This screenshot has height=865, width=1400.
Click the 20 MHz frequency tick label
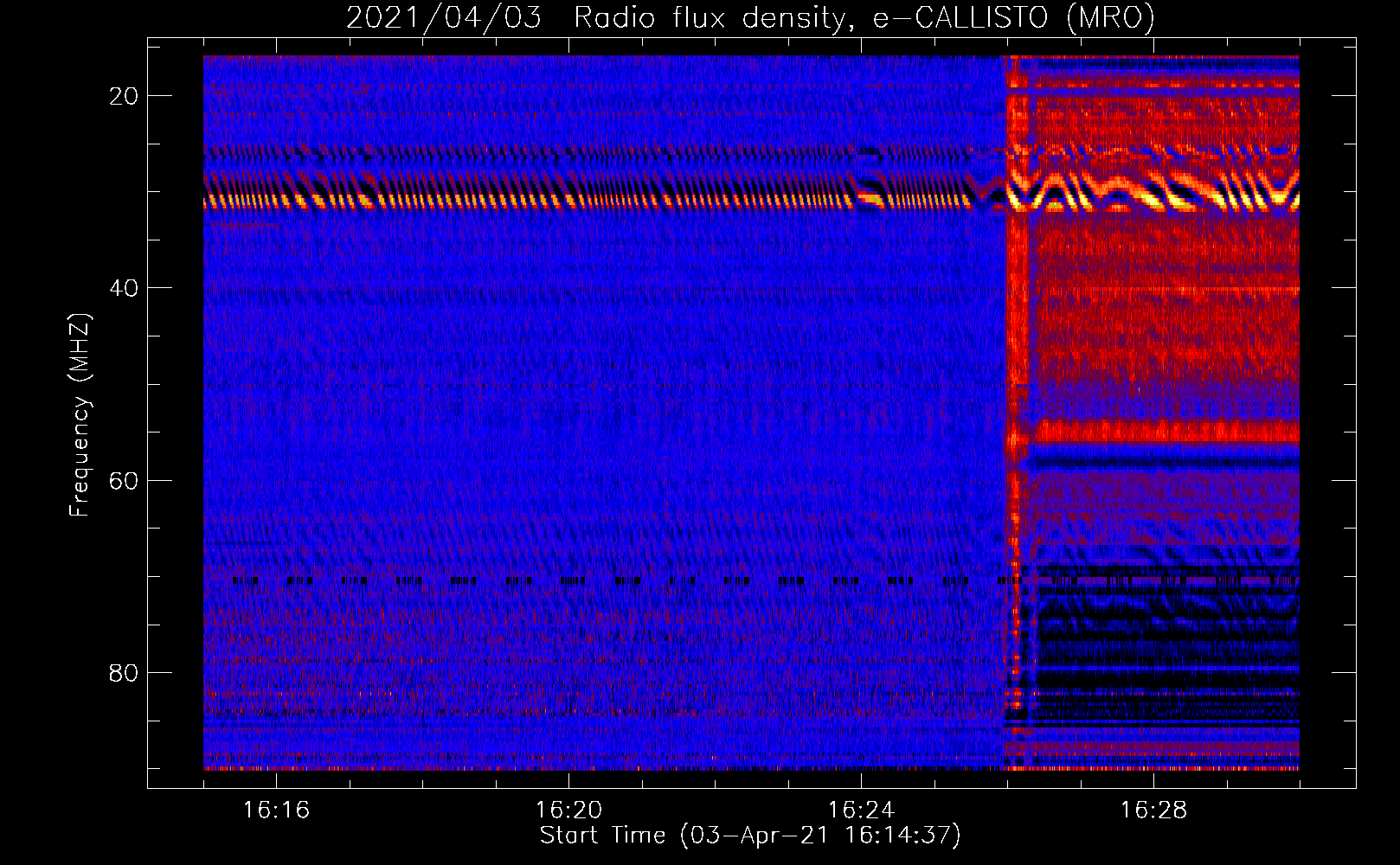click(124, 96)
